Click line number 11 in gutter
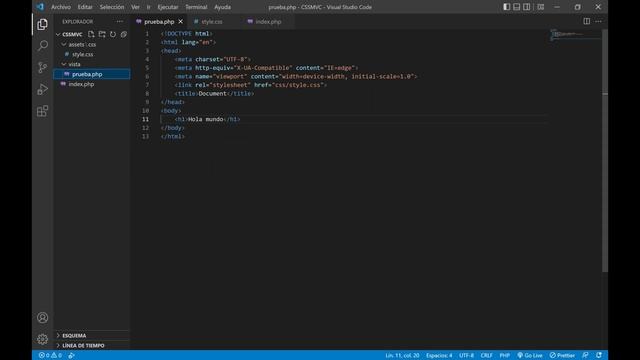This screenshot has height=360, width=640. 145,119
